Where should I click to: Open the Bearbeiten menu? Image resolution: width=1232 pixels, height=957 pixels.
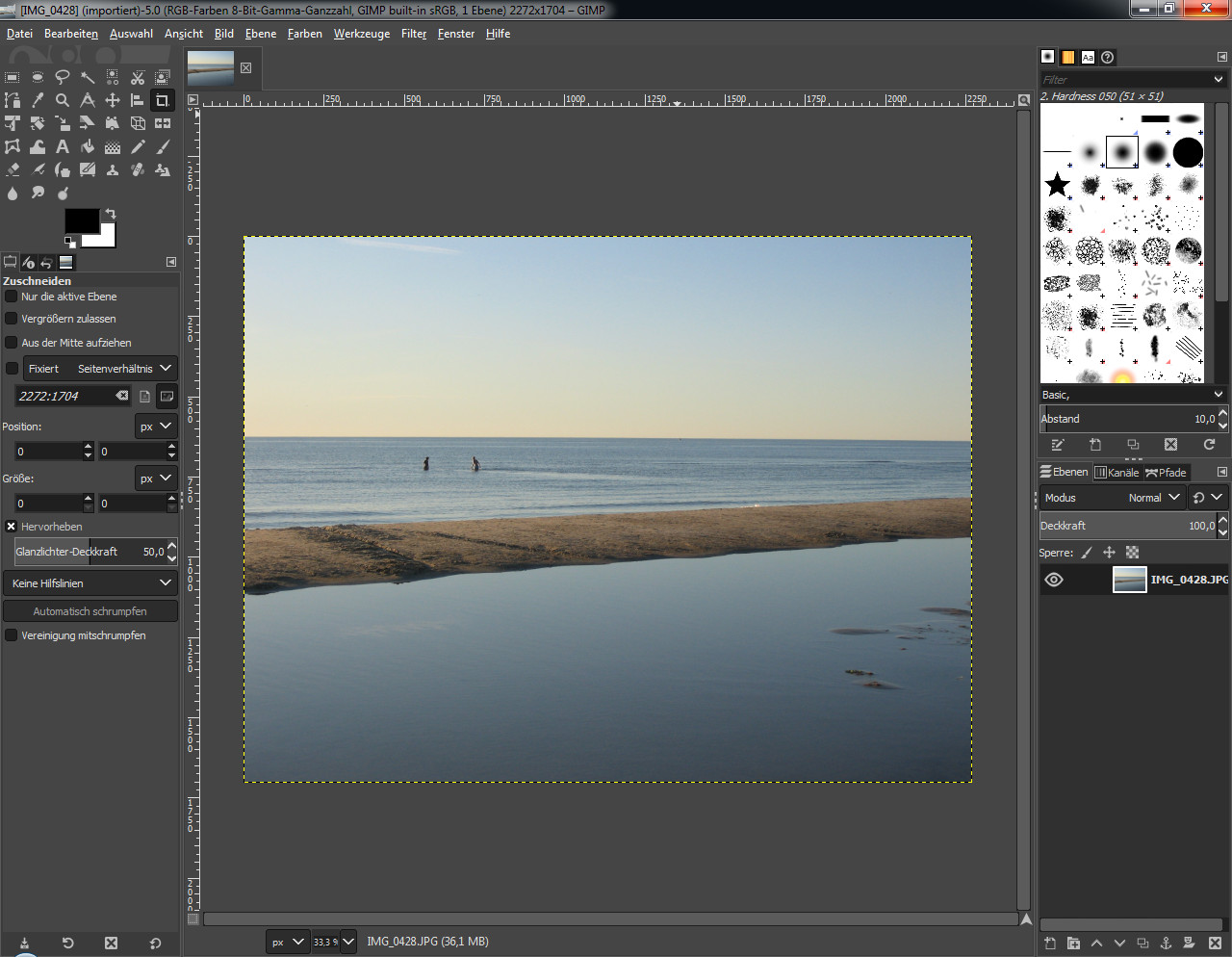[71, 34]
